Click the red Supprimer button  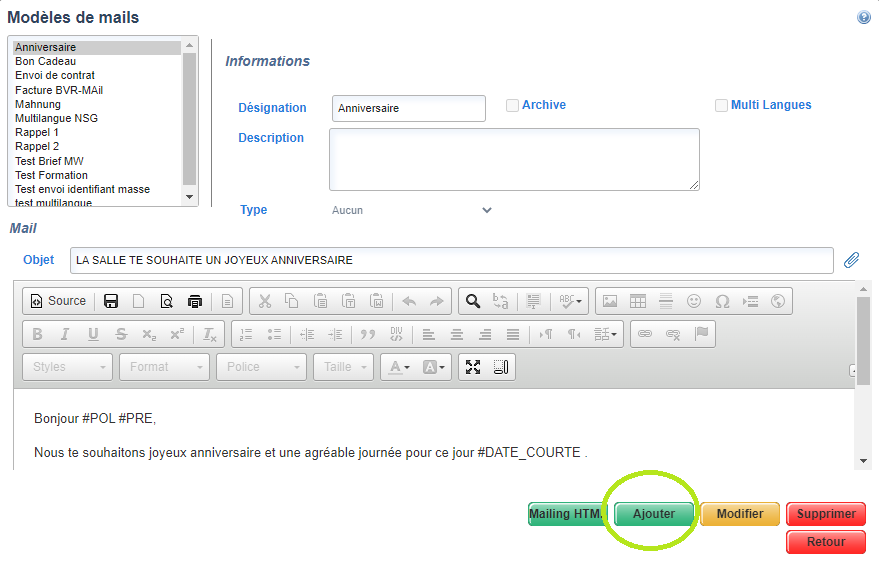pyautogui.click(x=826, y=514)
